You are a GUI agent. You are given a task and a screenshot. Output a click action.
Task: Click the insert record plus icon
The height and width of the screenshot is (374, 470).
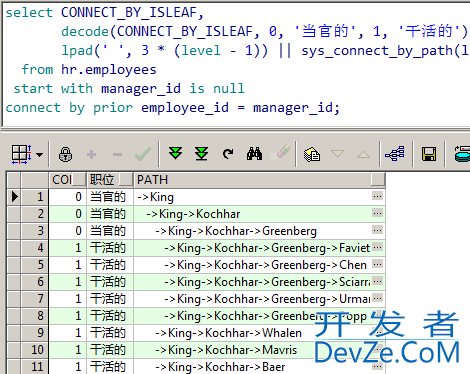[x=91, y=155]
